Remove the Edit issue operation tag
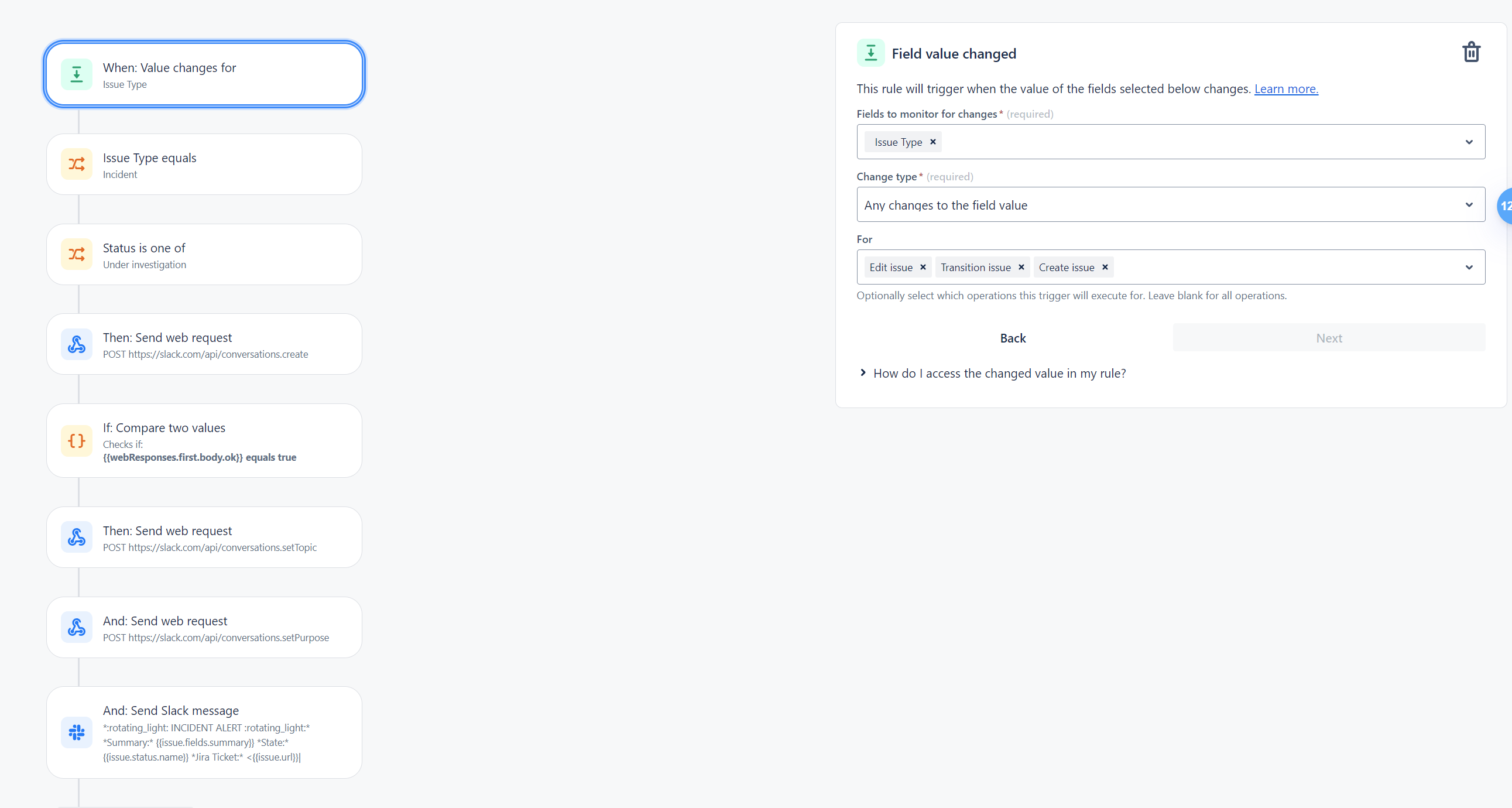This screenshot has width=1512, height=808. click(x=923, y=267)
